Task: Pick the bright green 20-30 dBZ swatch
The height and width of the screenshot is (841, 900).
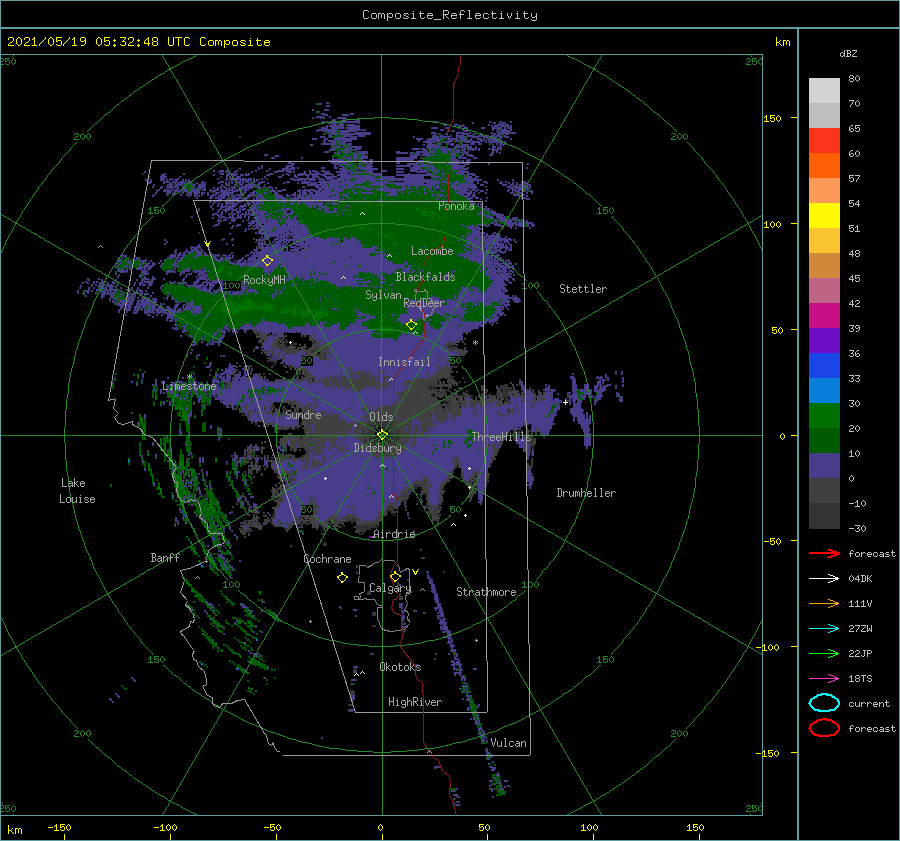Action: pos(824,415)
